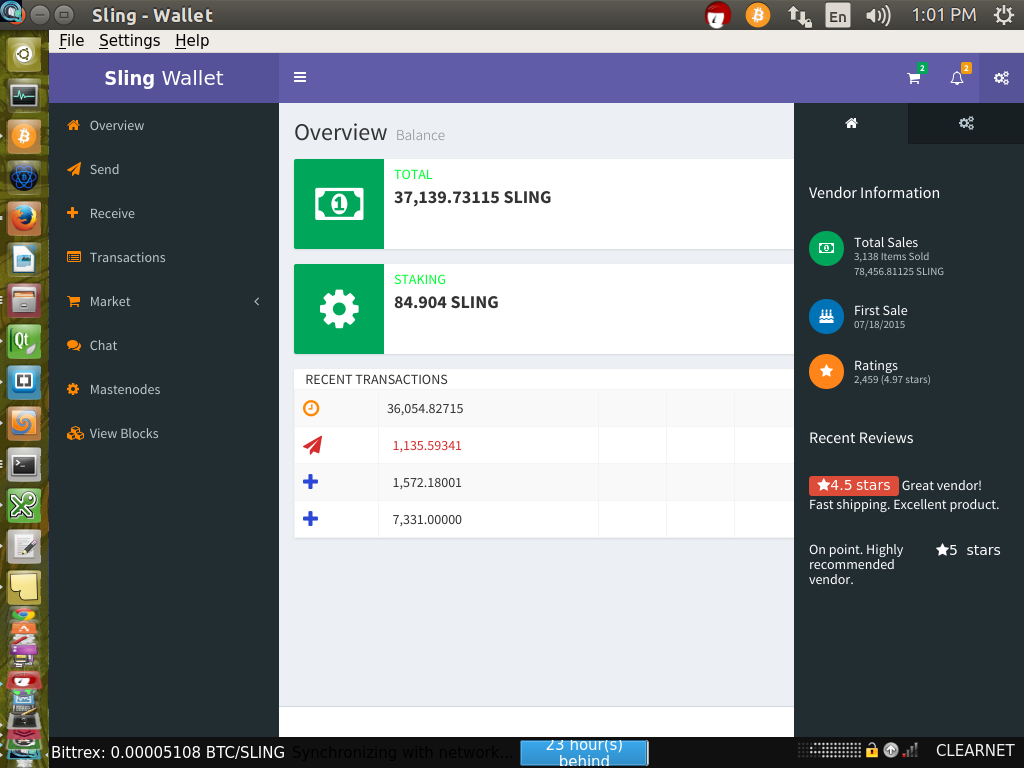
Task: Open the Terminal from the dock
Action: pos(24,465)
